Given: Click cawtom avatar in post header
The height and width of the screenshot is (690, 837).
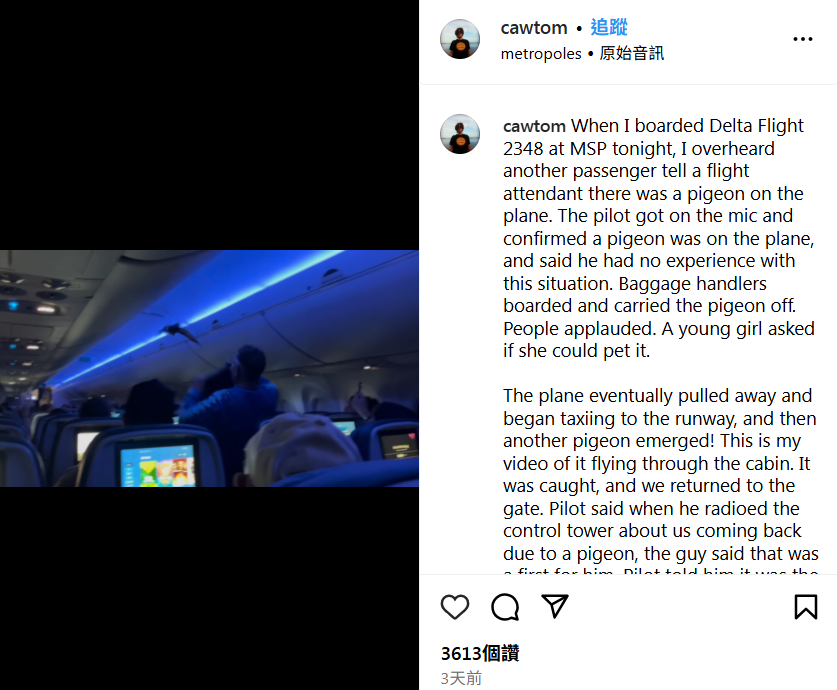Looking at the screenshot, I should point(460,39).
